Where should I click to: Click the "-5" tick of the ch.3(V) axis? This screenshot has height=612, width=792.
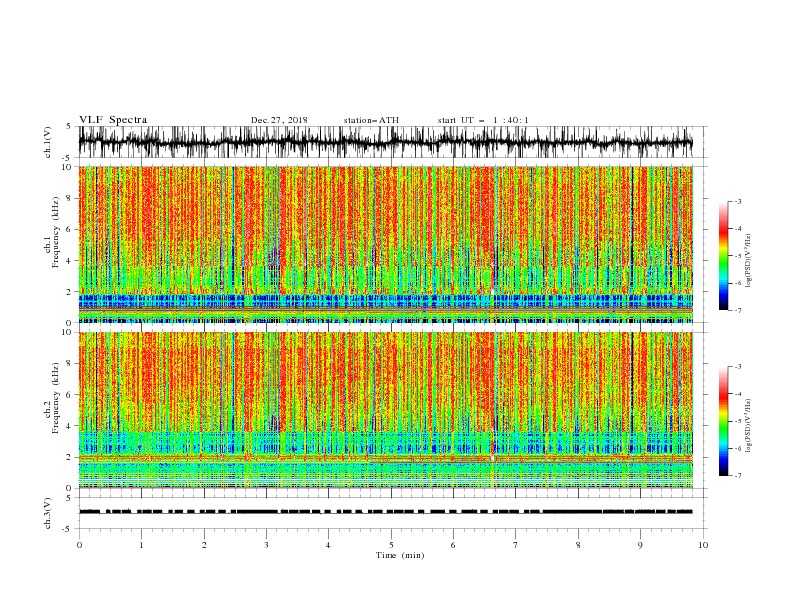pos(66,529)
